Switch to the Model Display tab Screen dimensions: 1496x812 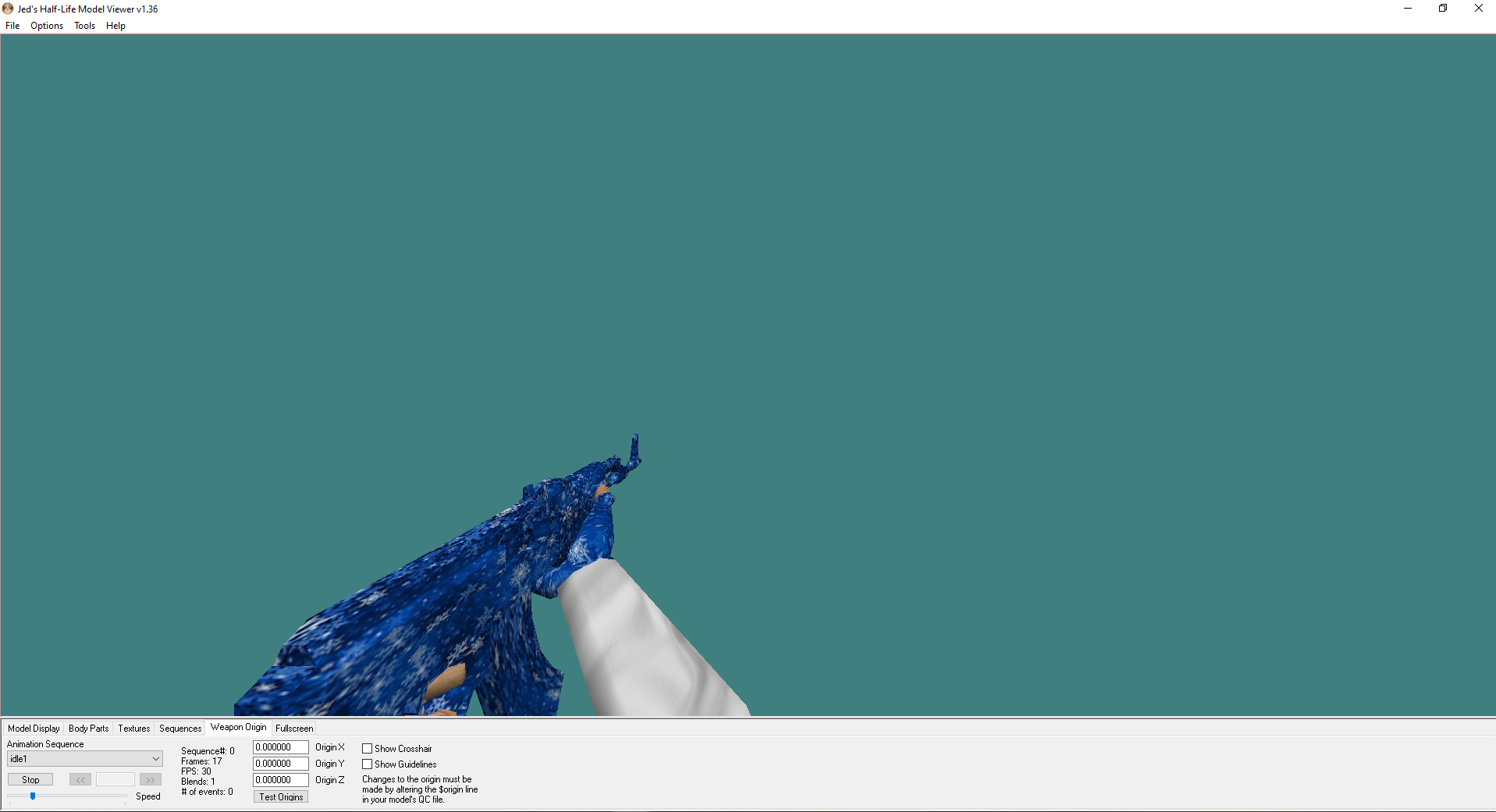pyautogui.click(x=34, y=729)
